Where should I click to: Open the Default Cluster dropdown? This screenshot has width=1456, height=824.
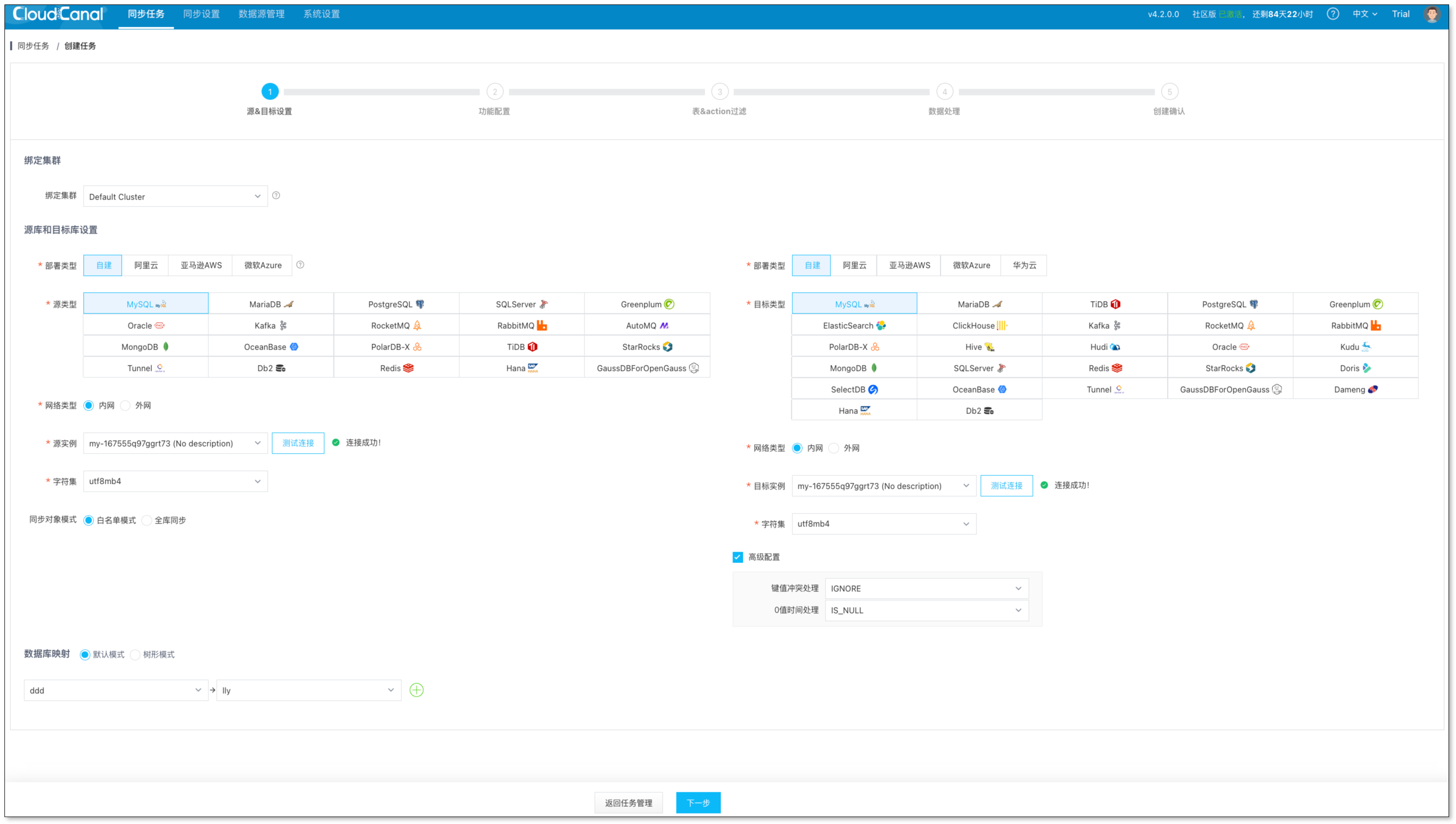pos(175,197)
